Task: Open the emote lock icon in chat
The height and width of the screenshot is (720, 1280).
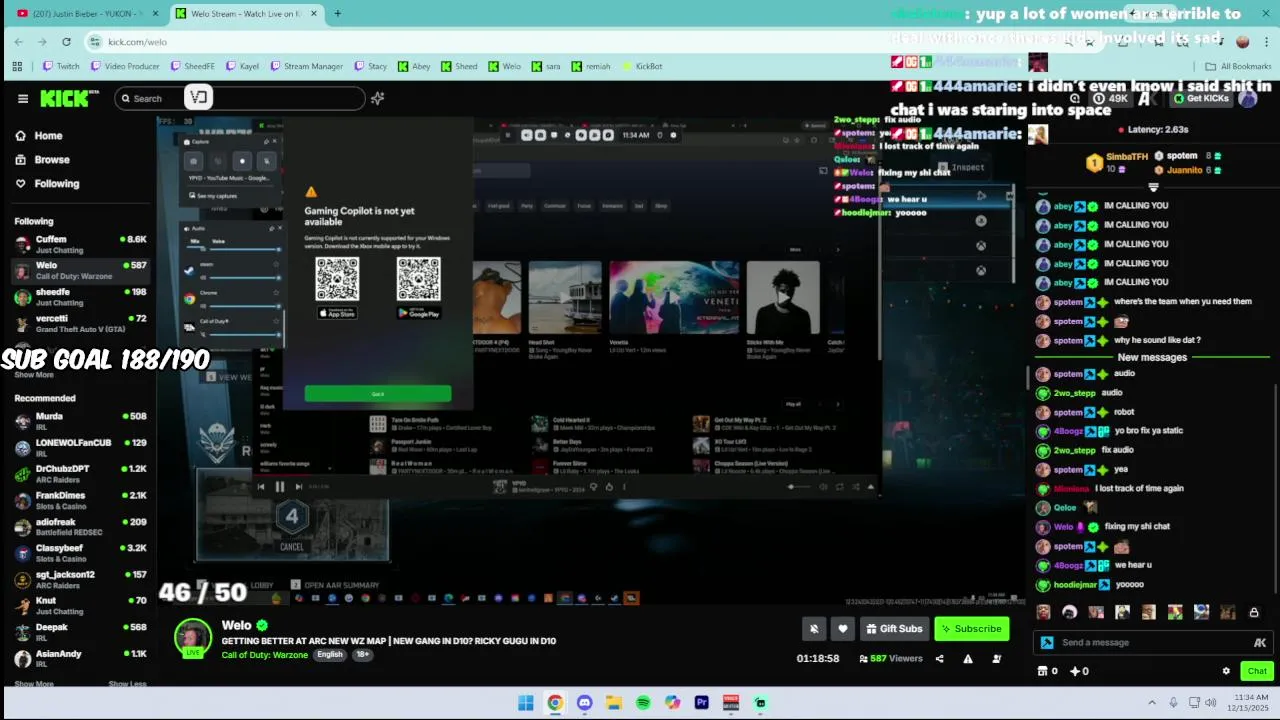Action: pos(1253,613)
